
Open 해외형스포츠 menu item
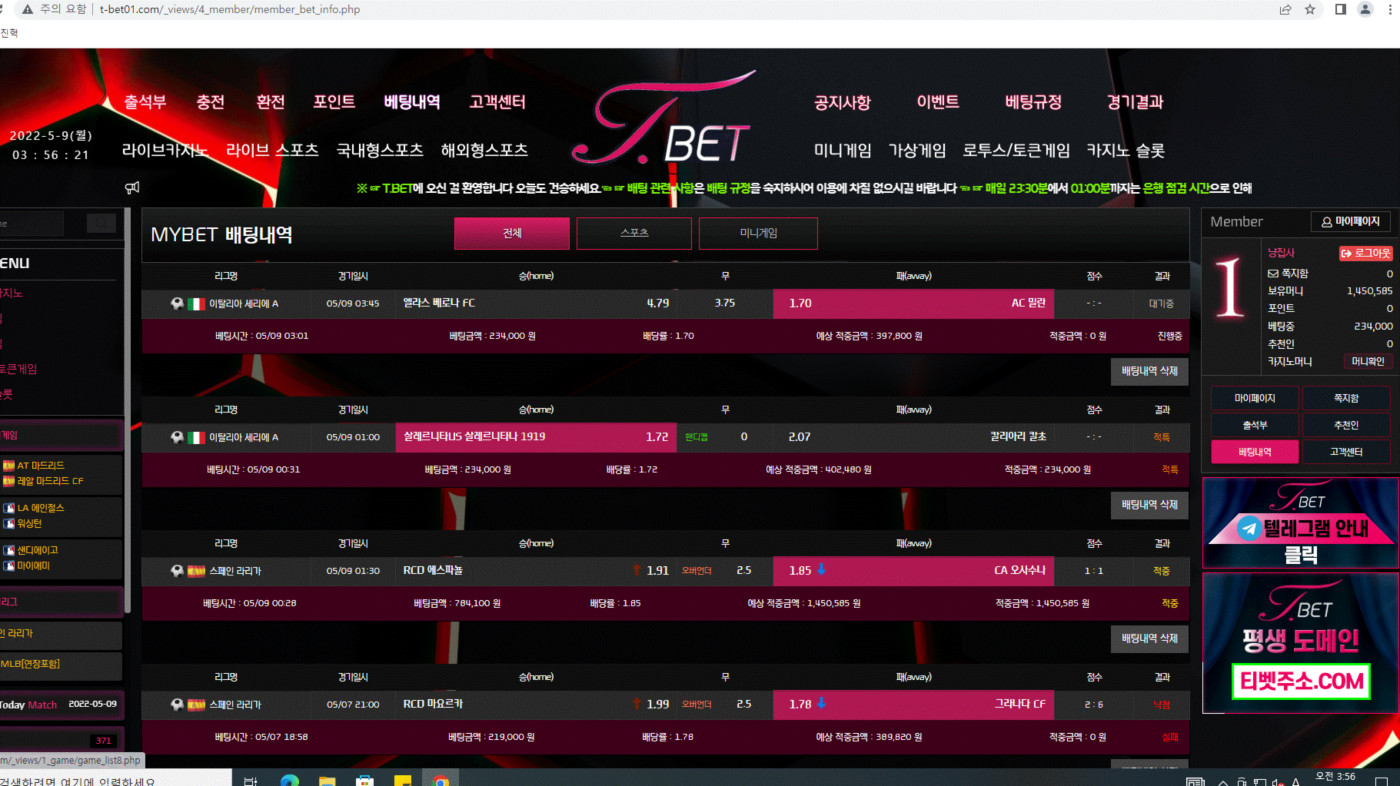pos(484,150)
